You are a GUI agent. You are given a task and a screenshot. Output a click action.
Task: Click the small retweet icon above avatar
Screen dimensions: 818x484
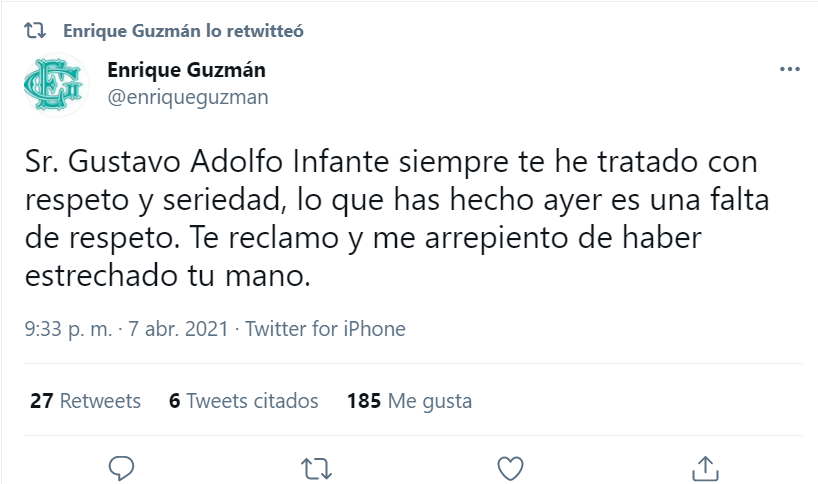point(35,31)
